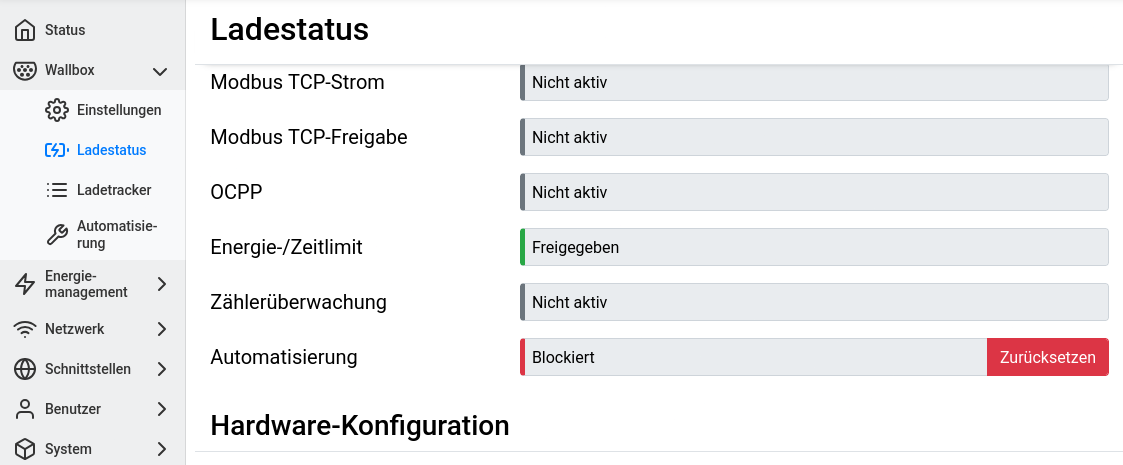The width and height of the screenshot is (1123, 465).
Task: Collapse the Wallbox menu chevron
Action: click(x=160, y=70)
